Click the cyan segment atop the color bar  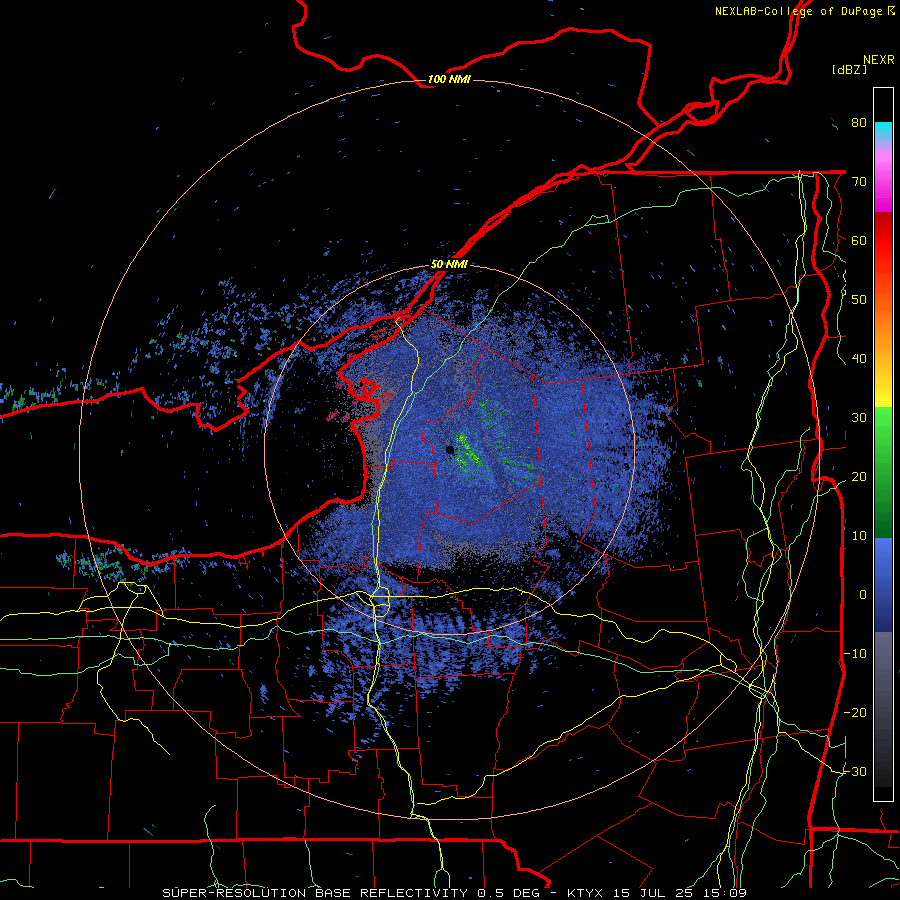(883, 132)
